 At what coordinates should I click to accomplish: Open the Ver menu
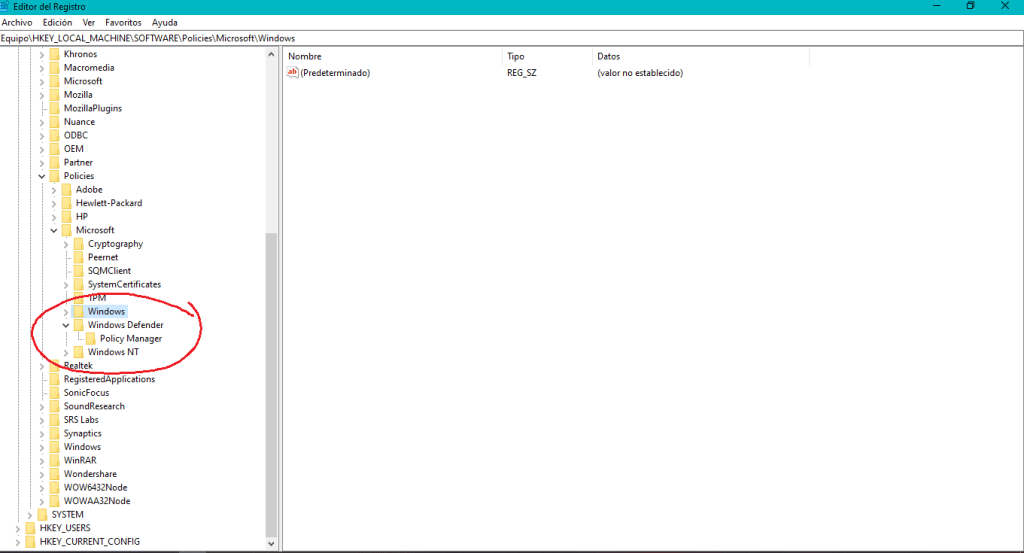point(89,22)
